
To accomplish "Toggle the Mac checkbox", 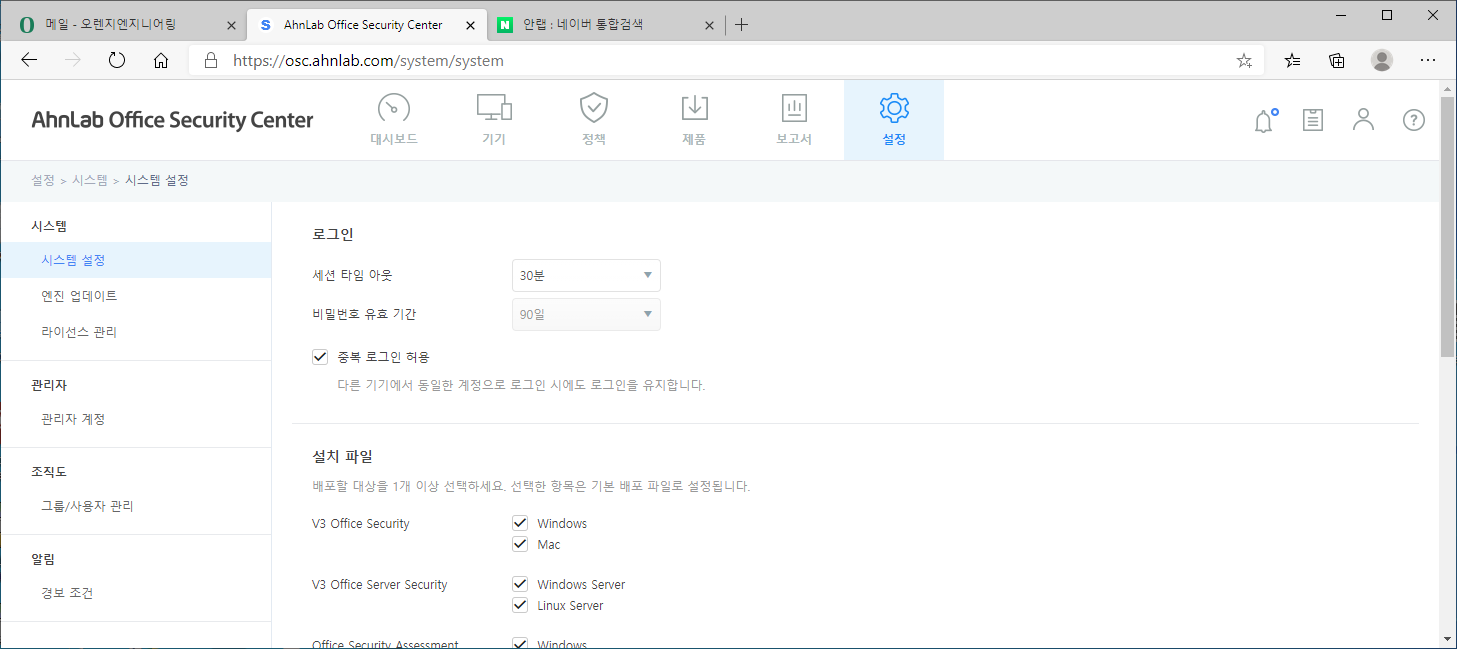I will coord(520,544).
